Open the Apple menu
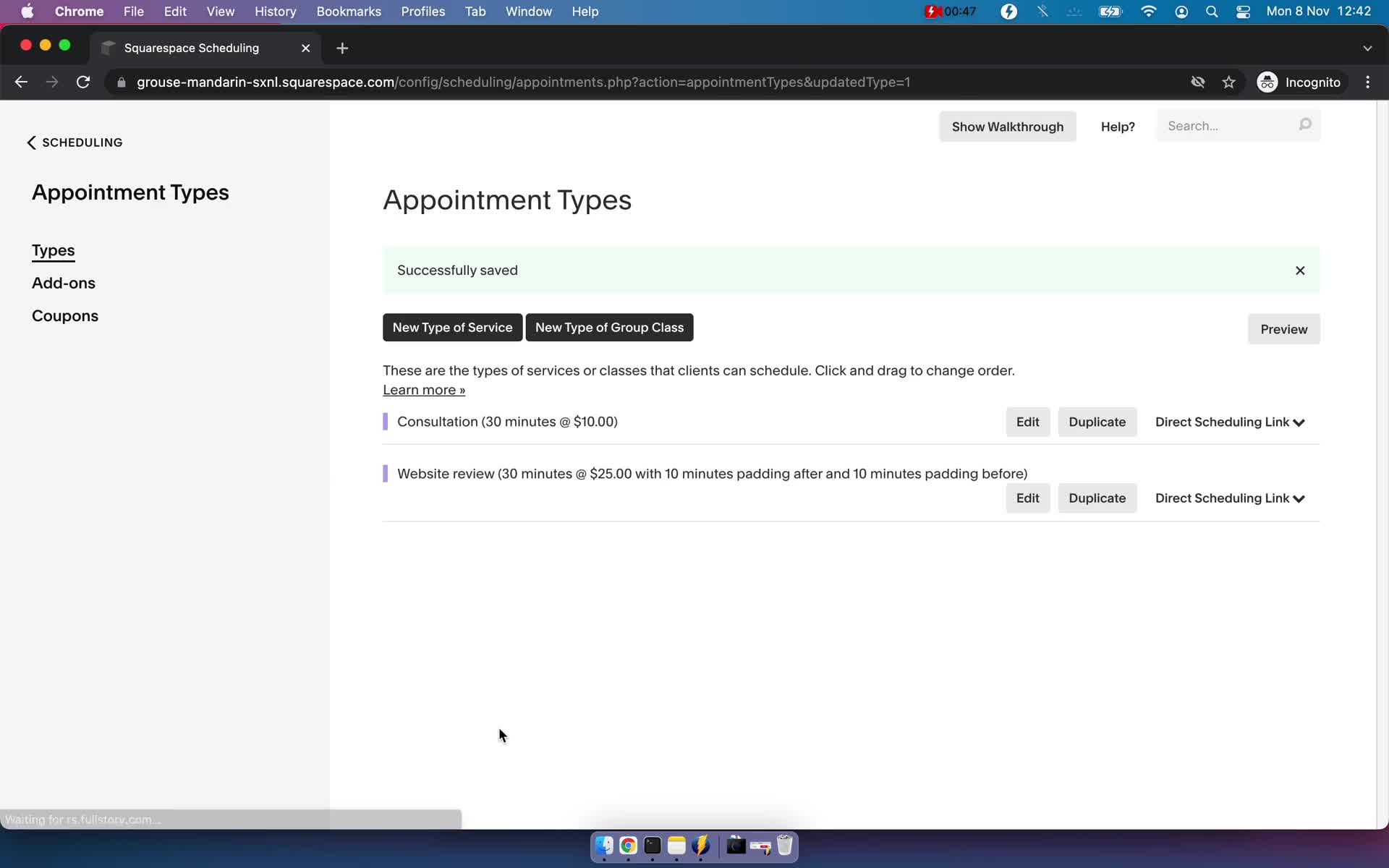Viewport: 1389px width, 868px height. click(27, 12)
